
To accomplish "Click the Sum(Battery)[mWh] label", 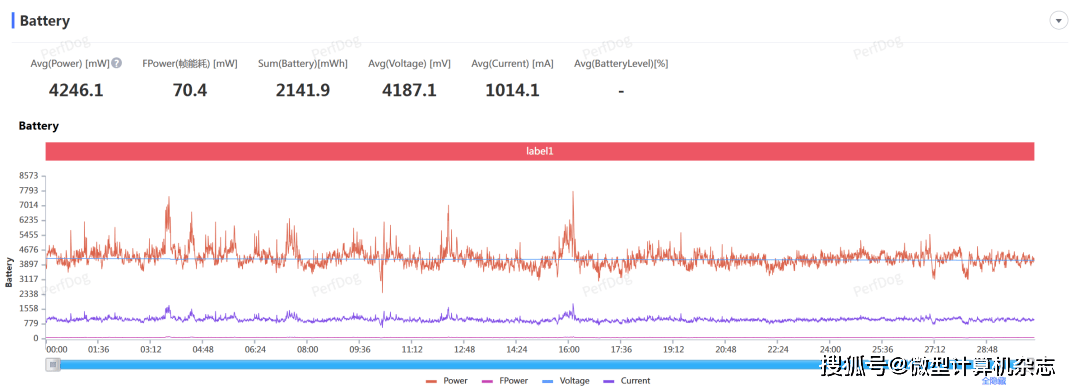I will 303,63.
